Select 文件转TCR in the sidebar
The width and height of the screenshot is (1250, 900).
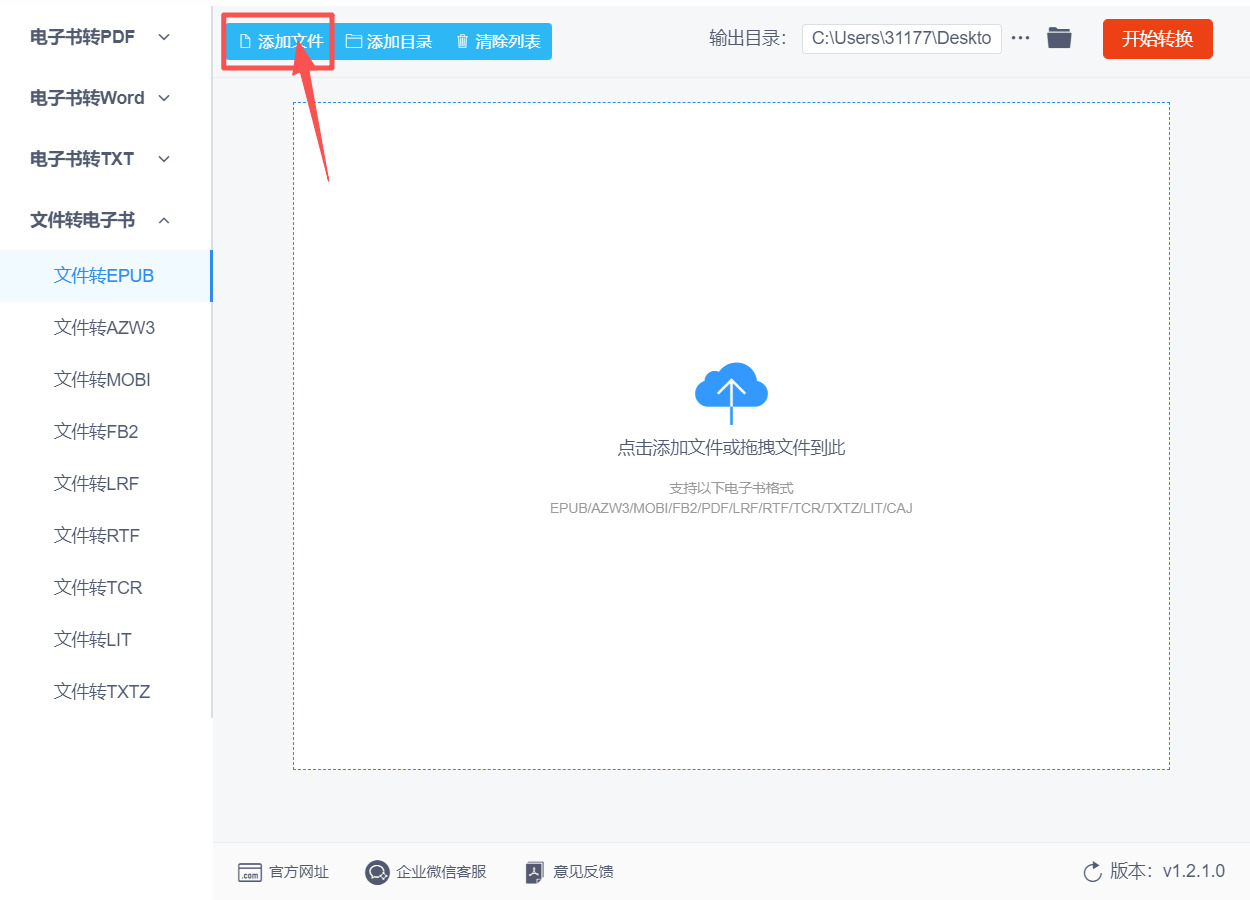[106, 588]
